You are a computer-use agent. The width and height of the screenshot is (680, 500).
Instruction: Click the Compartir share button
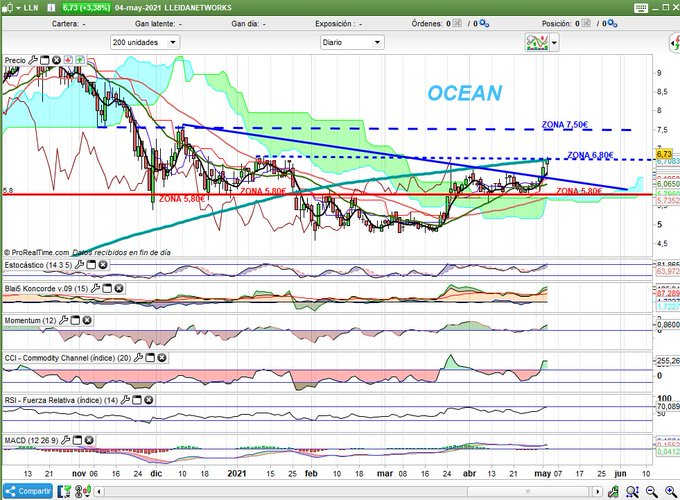tap(28, 491)
